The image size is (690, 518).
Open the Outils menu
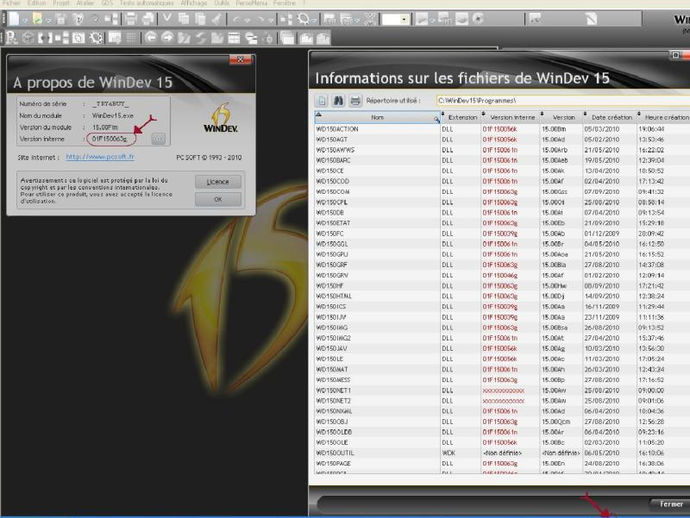pos(222,3)
